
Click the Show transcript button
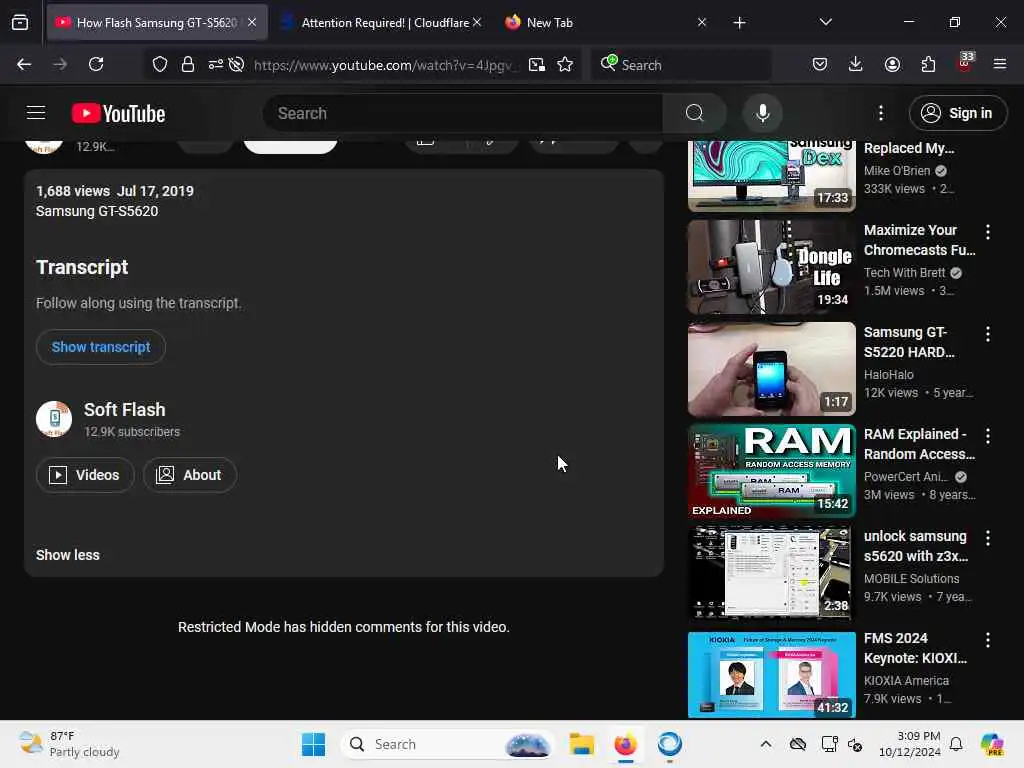(101, 347)
